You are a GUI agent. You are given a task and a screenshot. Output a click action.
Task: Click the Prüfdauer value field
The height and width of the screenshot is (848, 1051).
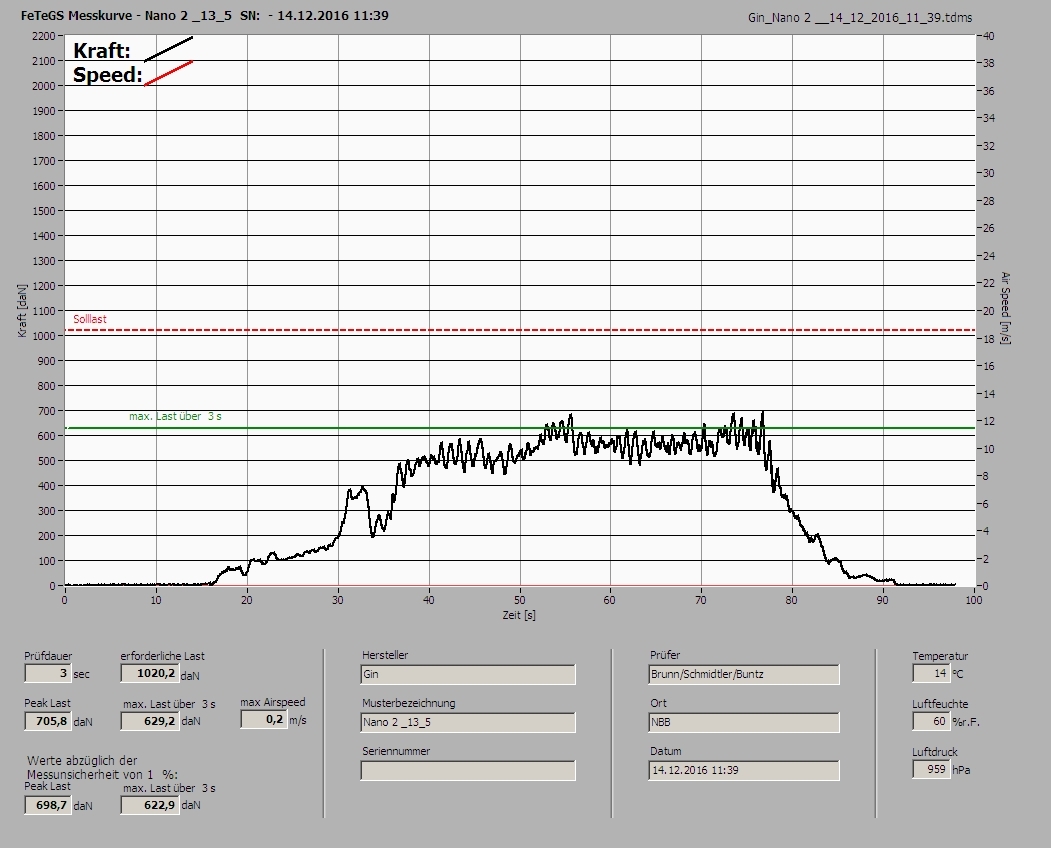click(48, 673)
